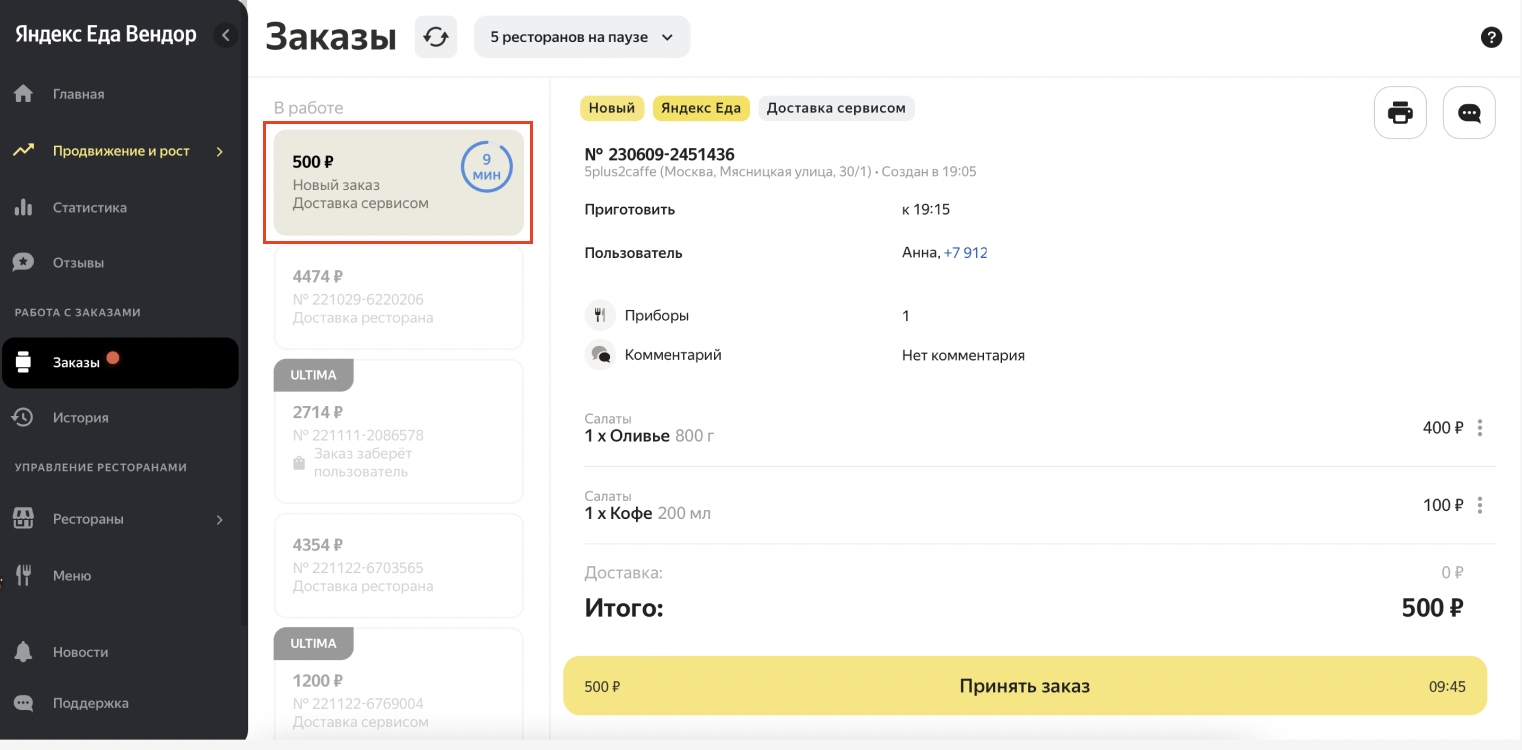1522x750 pixels.
Task: Accept the order with Принять заказ
Action: [1025, 686]
